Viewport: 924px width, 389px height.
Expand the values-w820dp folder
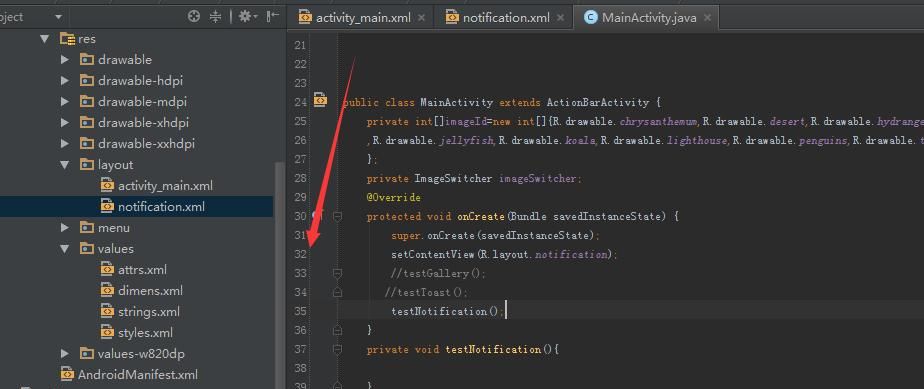(65, 354)
